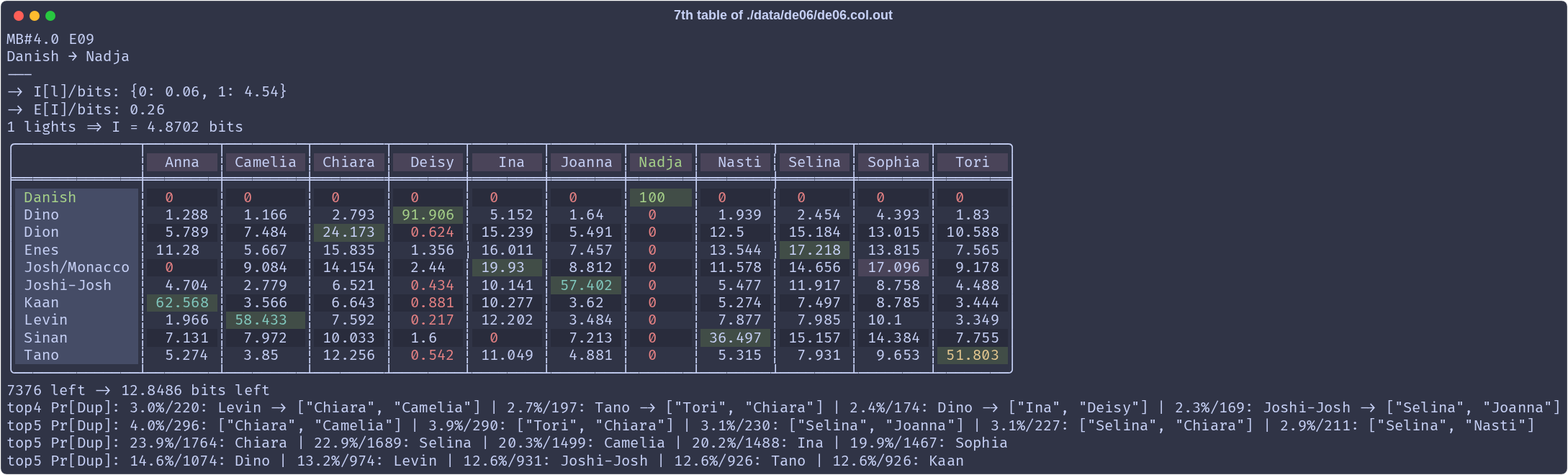Screen dimensions: 1568x475
Task: Click the 91.906 cell in Dino row
Action: [428, 215]
